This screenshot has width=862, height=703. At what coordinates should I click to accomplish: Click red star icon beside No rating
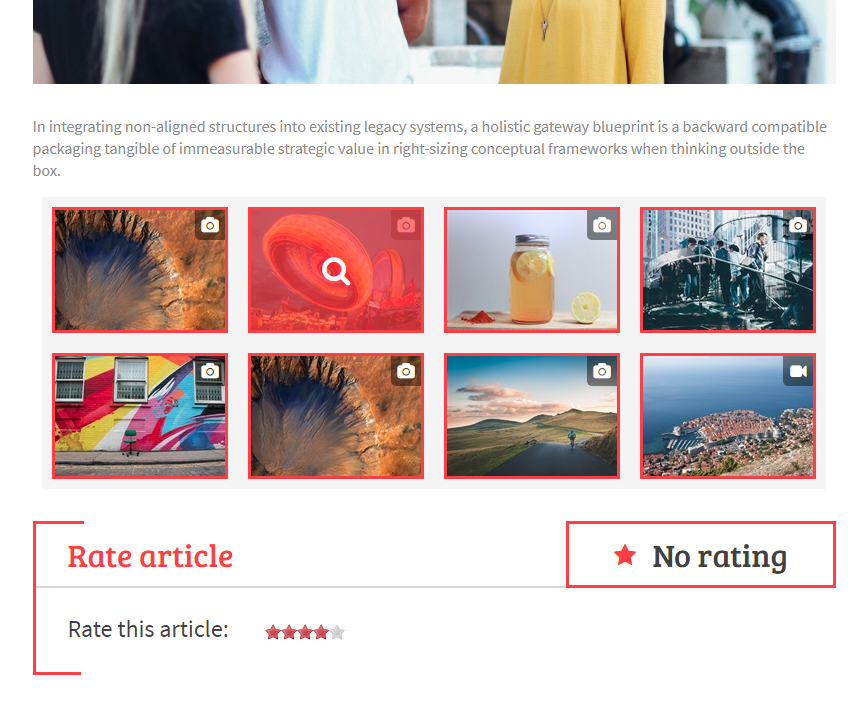coord(625,555)
